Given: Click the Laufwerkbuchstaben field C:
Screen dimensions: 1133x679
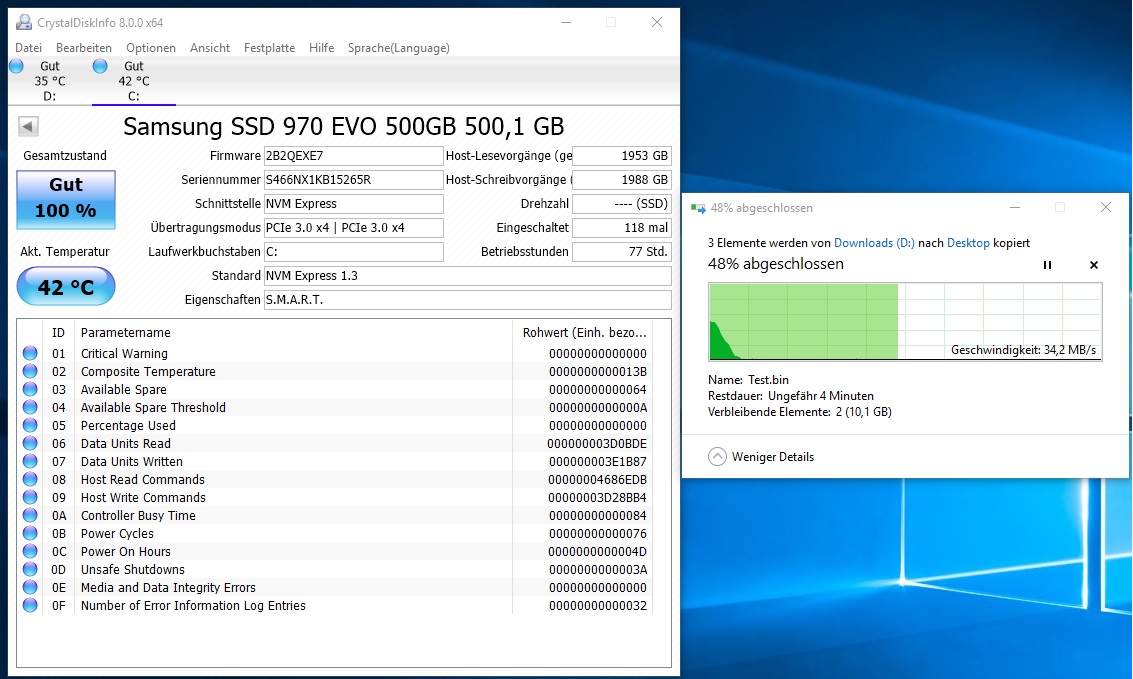Looking at the screenshot, I should pyautogui.click(x=353, y=251).
